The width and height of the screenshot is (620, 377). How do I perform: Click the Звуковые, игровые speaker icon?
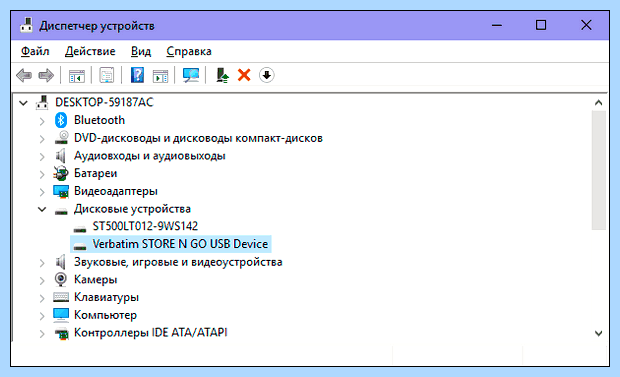[60, 262]
